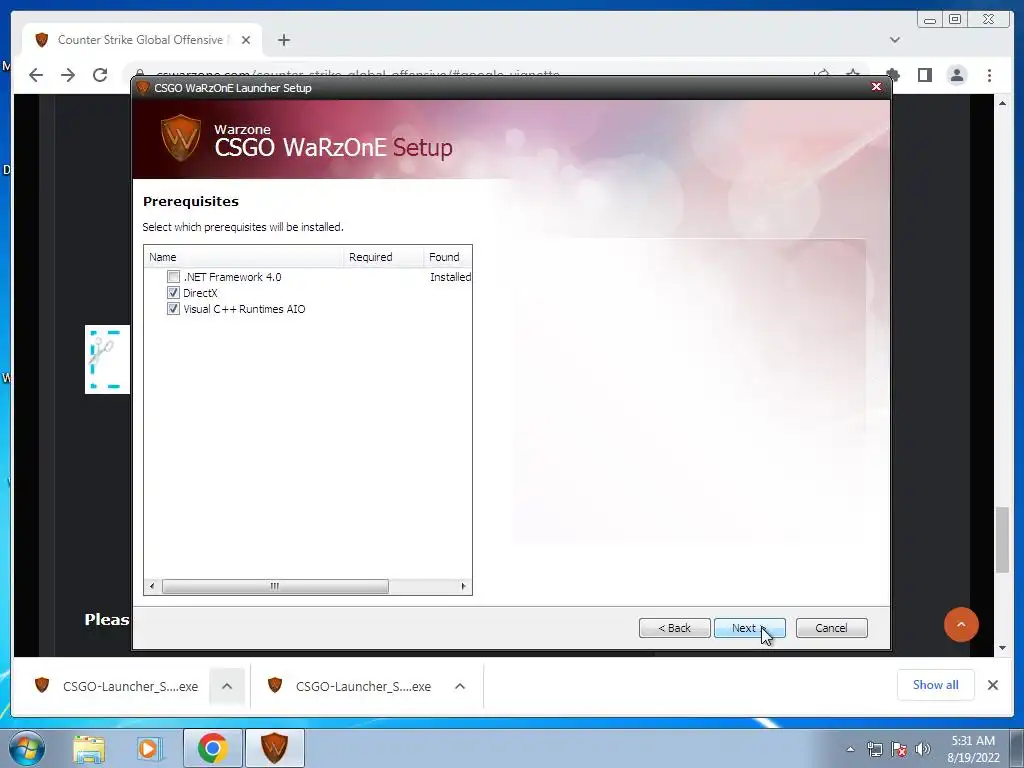Click the list's right scroll arrow
1024x768 pixels.
coord(463,586)
